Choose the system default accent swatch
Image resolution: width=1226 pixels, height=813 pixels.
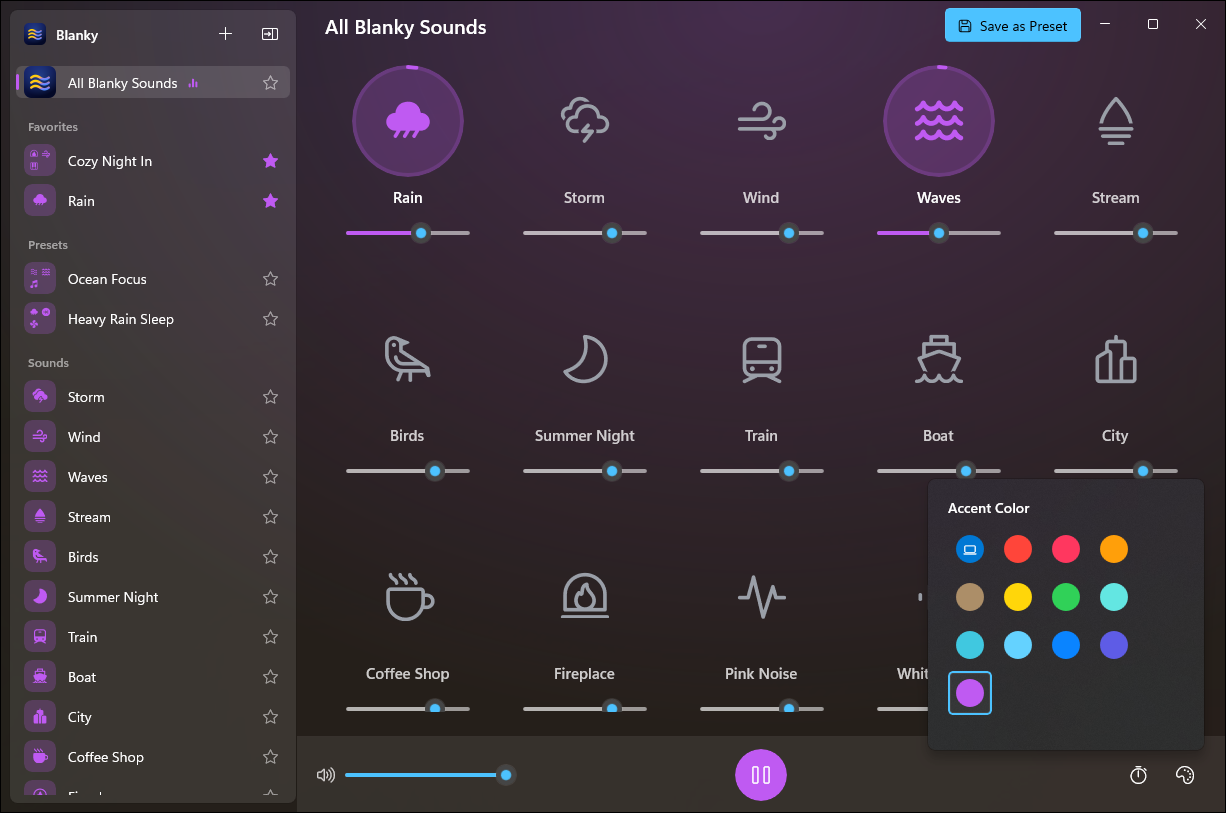(970, 549)
